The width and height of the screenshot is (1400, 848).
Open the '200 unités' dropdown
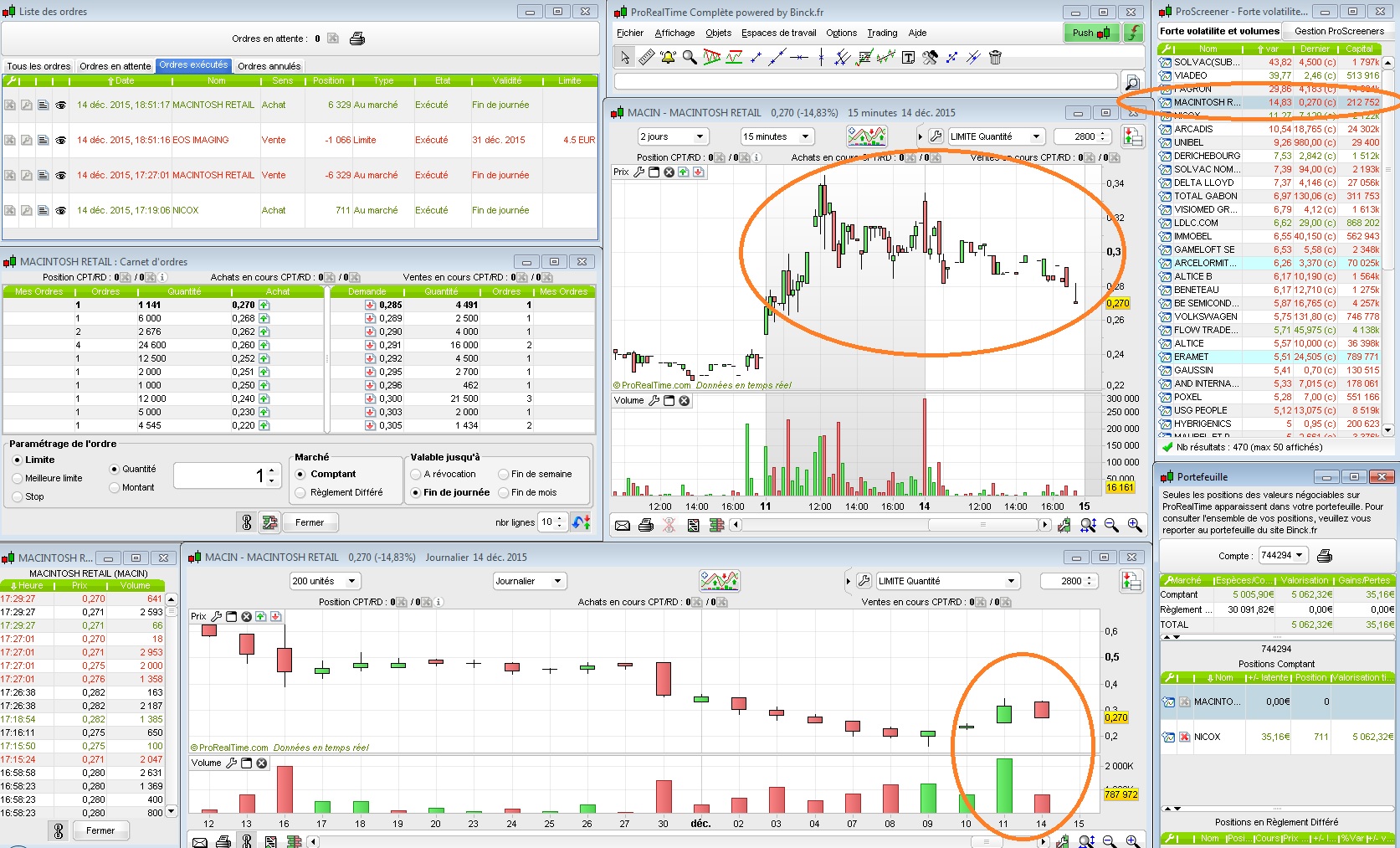click(x=325, y=581)
